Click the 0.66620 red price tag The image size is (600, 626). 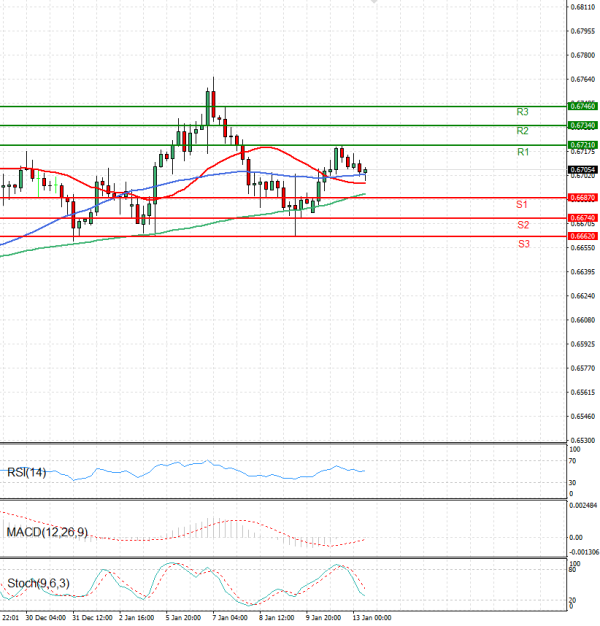click(x=582, y=237)
